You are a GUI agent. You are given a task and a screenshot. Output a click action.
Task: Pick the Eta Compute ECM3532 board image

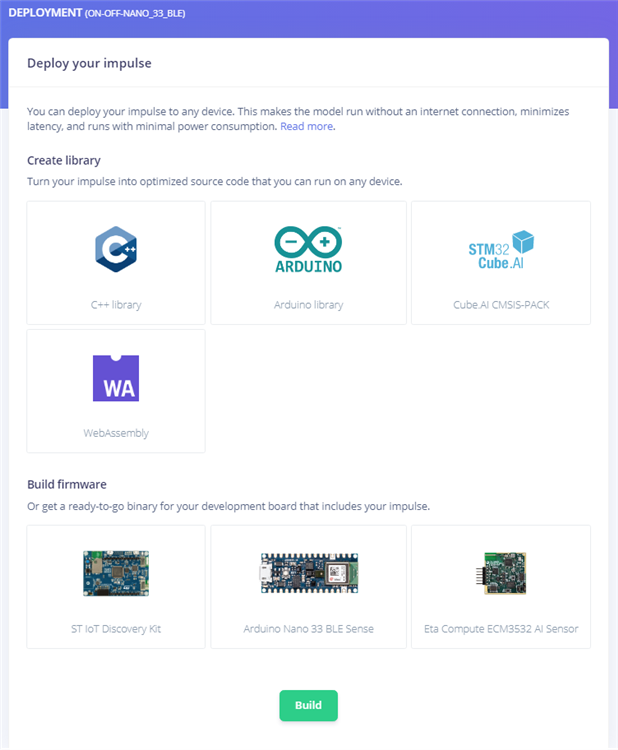tap(501, 573)
